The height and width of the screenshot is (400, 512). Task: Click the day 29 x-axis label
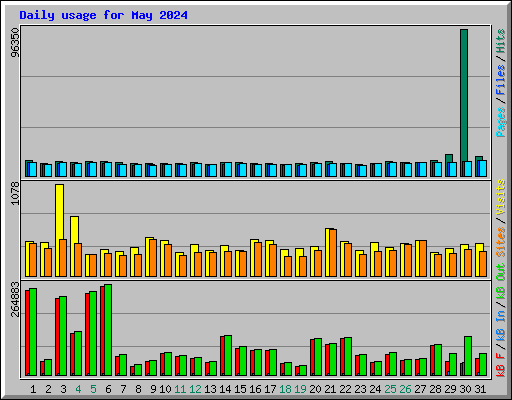(450, 389)
